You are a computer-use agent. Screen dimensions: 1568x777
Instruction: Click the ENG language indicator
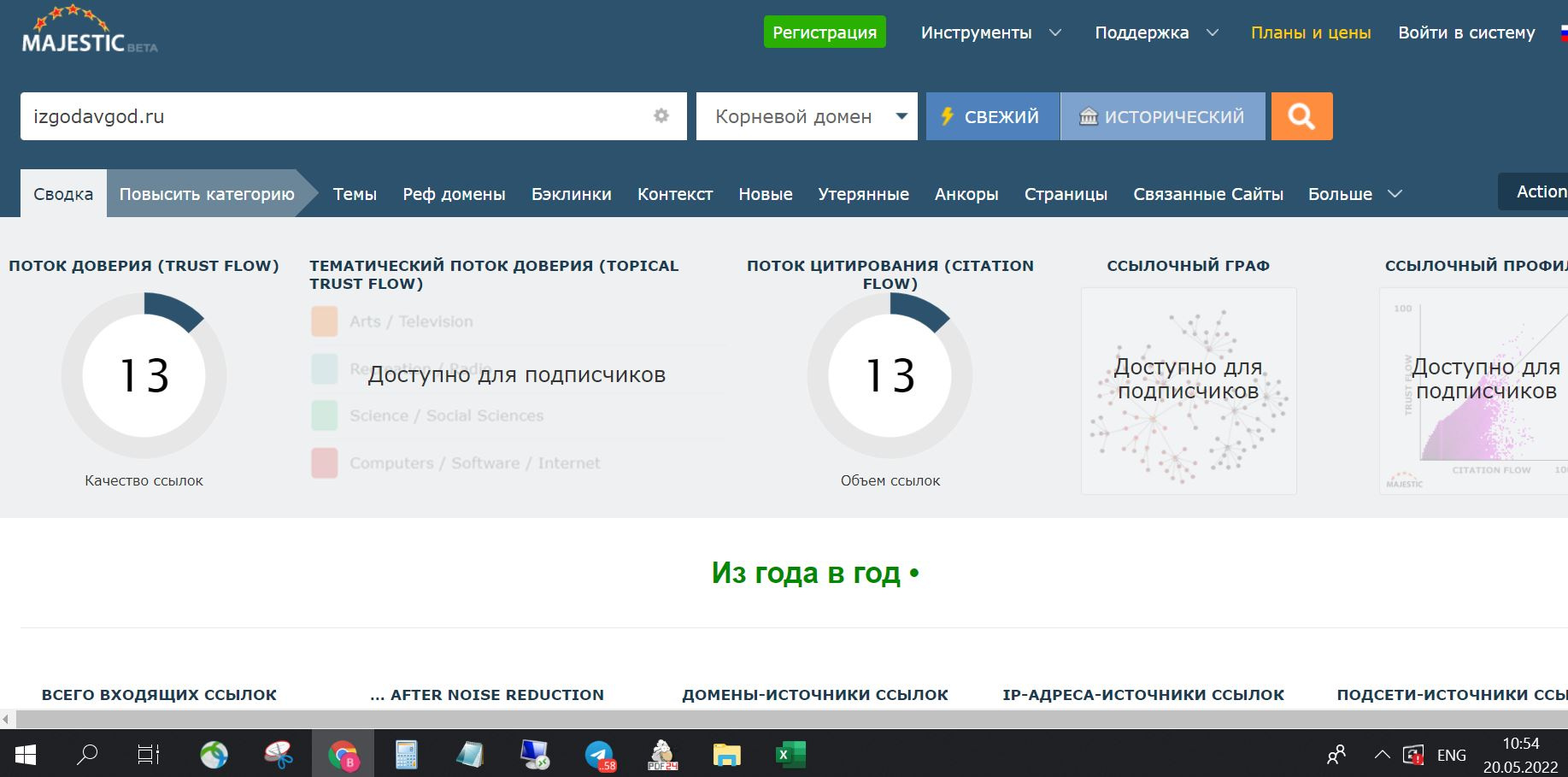tap(1452, 755)
